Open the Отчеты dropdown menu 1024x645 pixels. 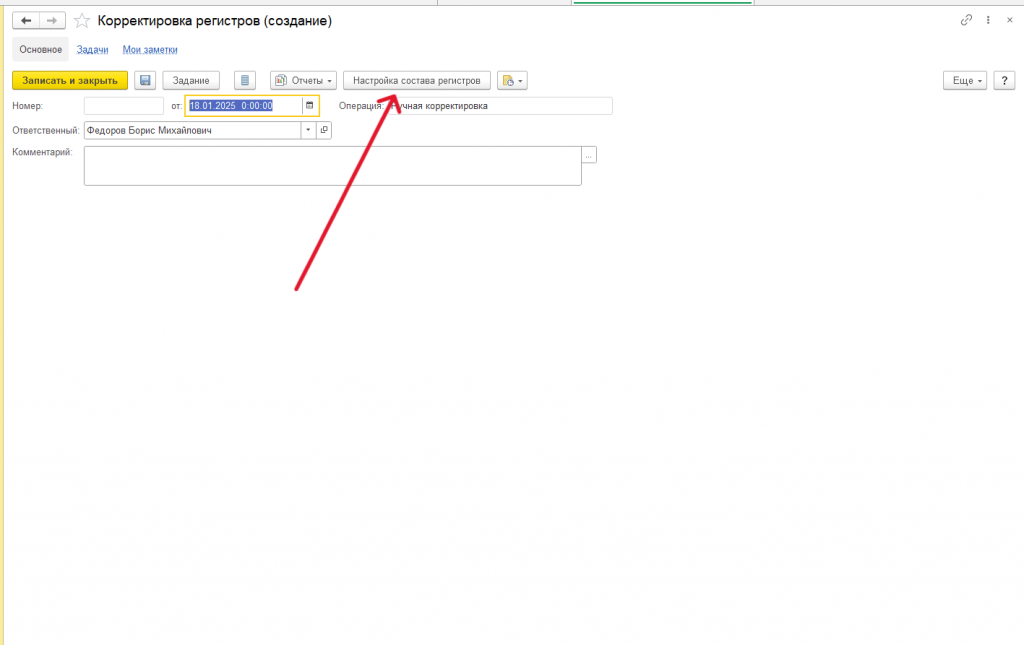point(304,80)
